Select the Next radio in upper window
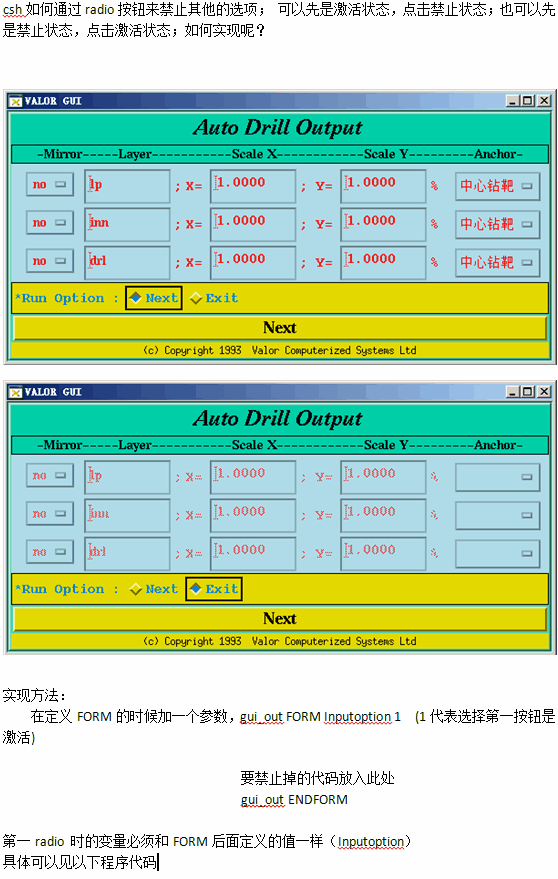The image size is (558, 879). [154, 298]
